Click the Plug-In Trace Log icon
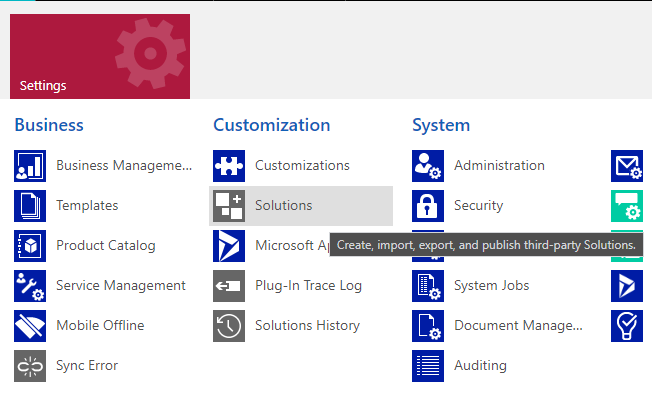652x398 pixels. coord(229,286)
